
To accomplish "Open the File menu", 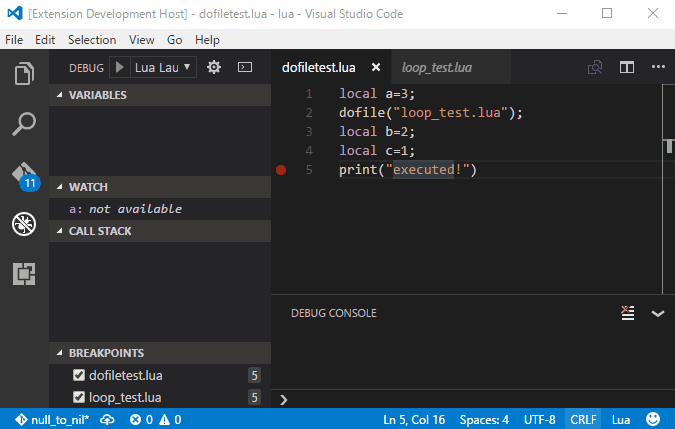I will [14, 40].
